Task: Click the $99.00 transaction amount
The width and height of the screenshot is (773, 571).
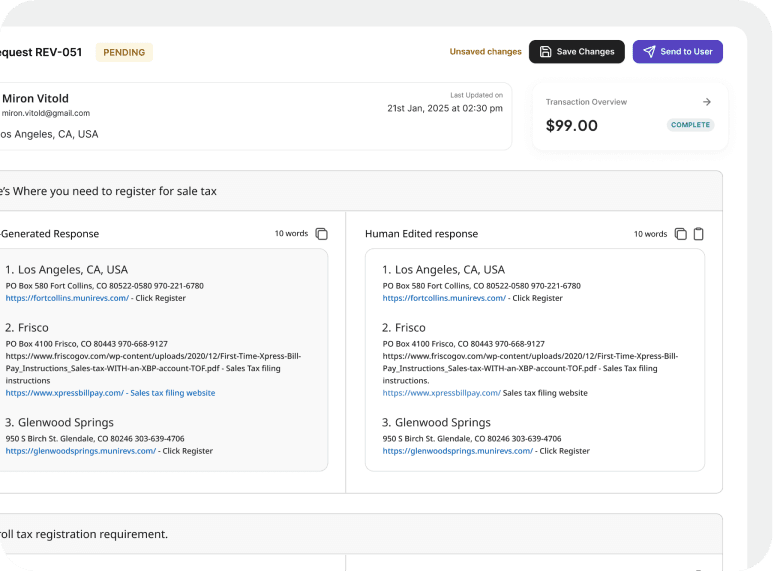Action: click(x=571, y=126)
